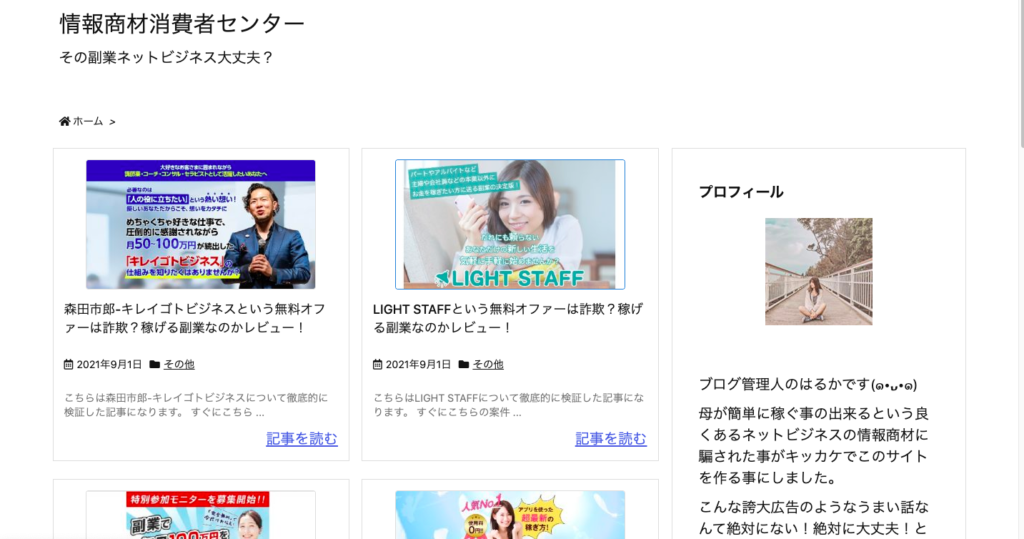Viewport: 1024px width, 539px height.
Task: Click calendar icon on LIGHT STAFF article
Action: pos(377,365)
